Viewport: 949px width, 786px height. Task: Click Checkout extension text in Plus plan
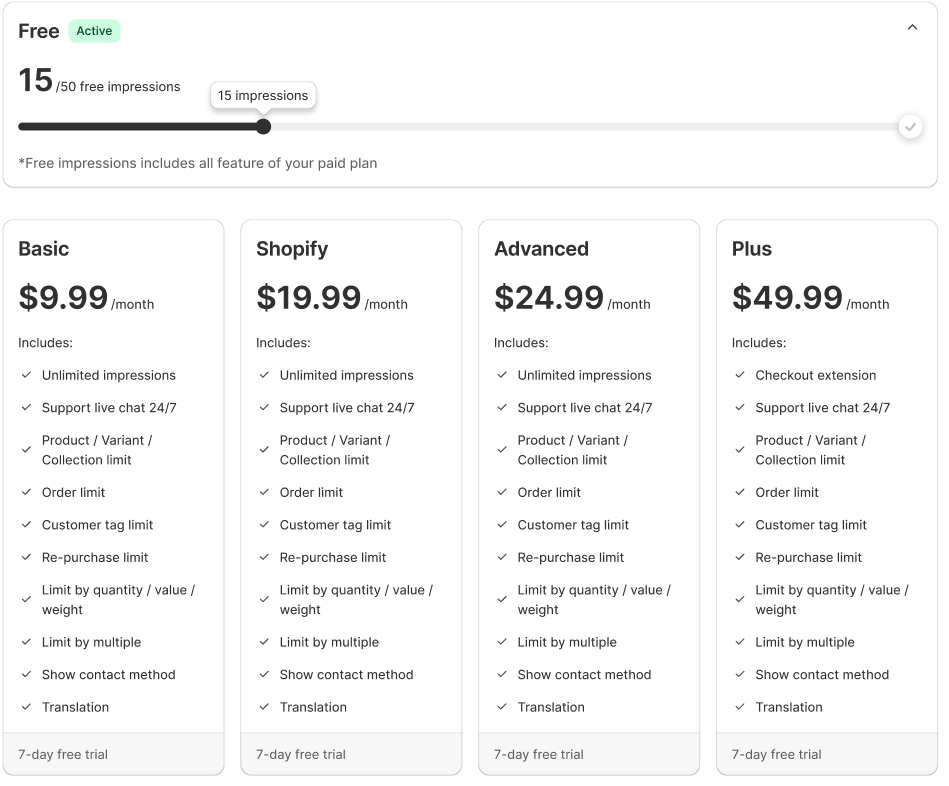click(x=815, y=375)
